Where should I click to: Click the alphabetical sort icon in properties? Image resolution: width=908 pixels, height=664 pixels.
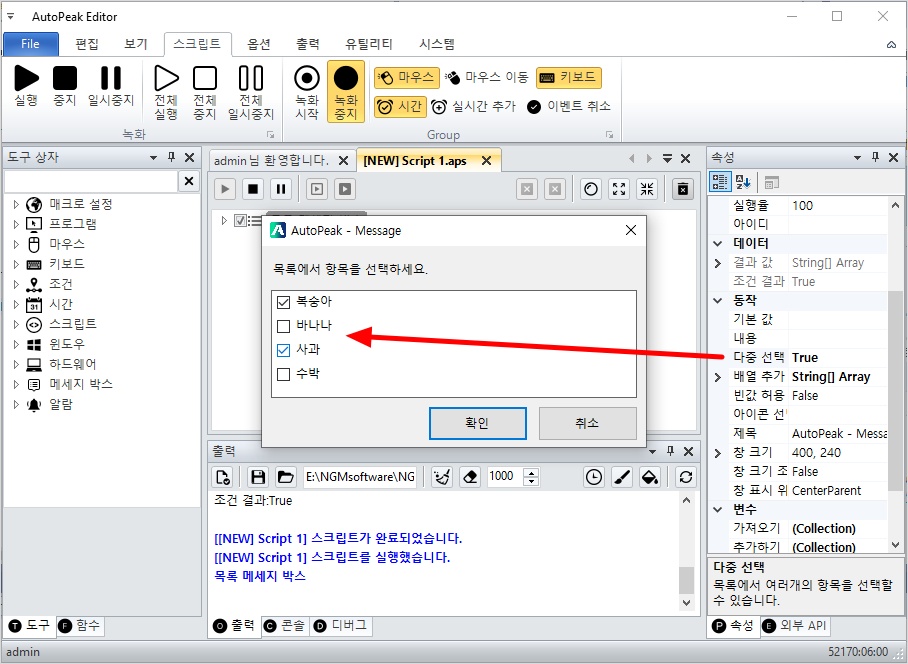point(743,182)
